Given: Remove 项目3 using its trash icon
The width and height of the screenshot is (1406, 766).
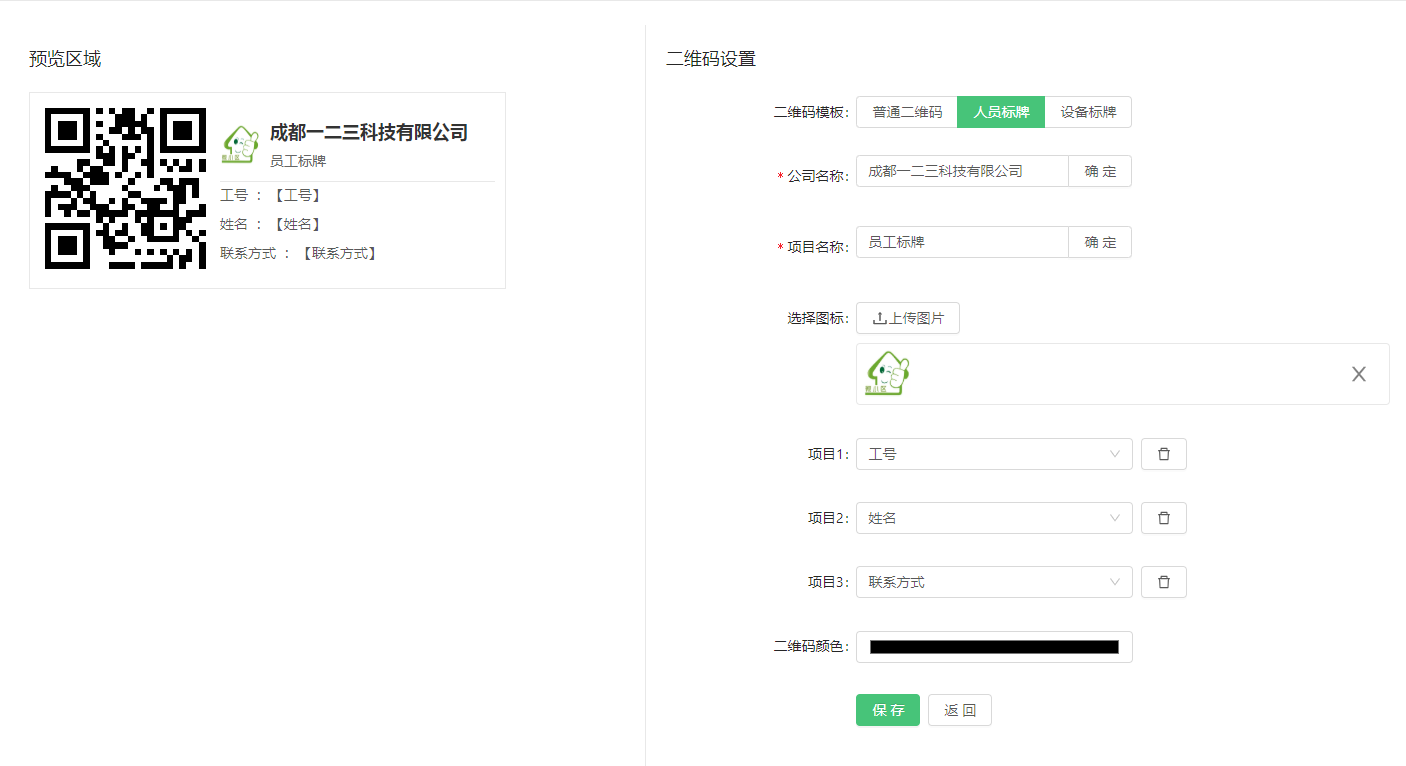Looking at the screenshot, I should point(1163,582).
